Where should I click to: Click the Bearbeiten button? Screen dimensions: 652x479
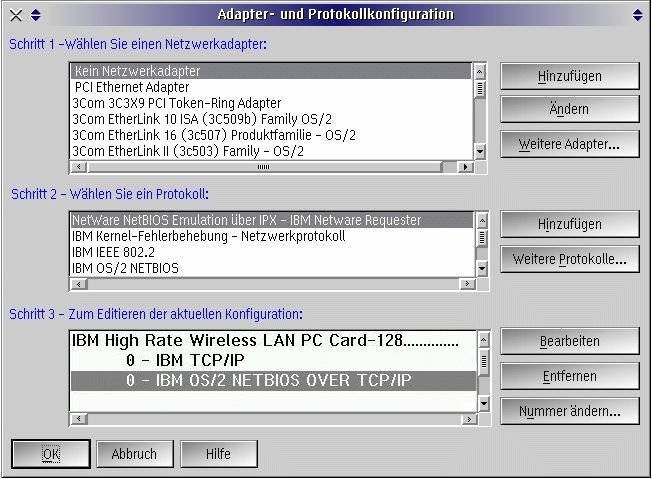(x=570, y=341)
